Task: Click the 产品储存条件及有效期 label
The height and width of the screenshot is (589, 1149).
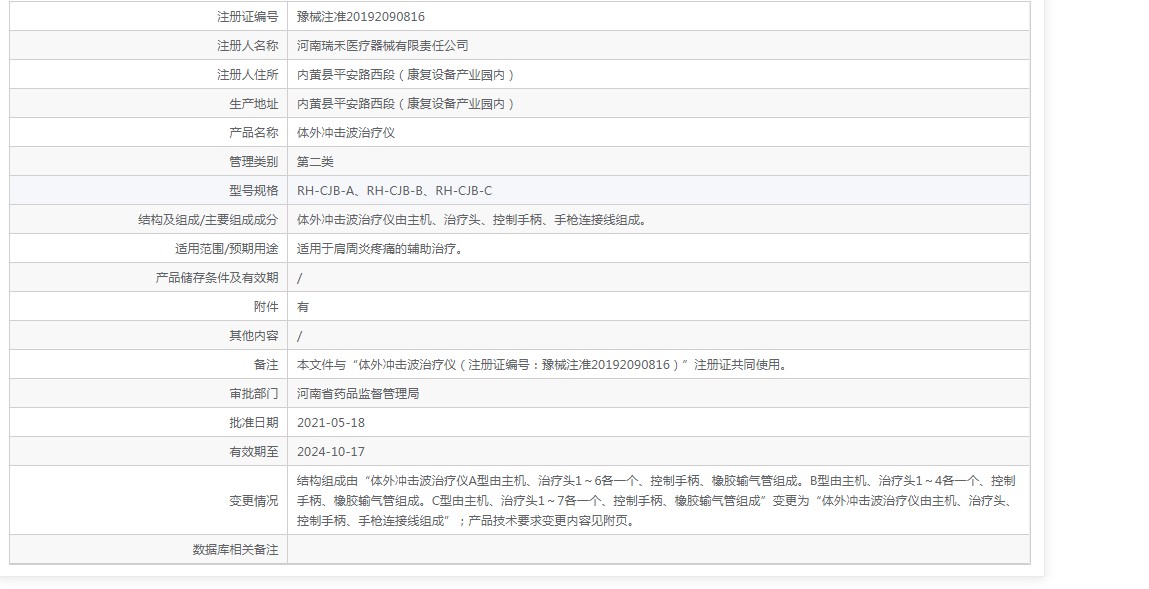Action: (217, 278)
